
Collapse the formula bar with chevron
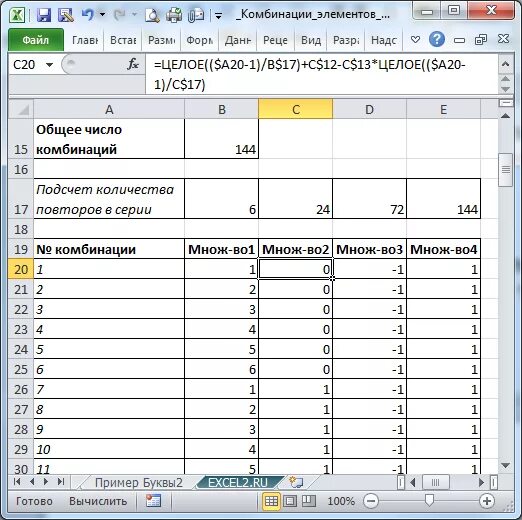506,64
